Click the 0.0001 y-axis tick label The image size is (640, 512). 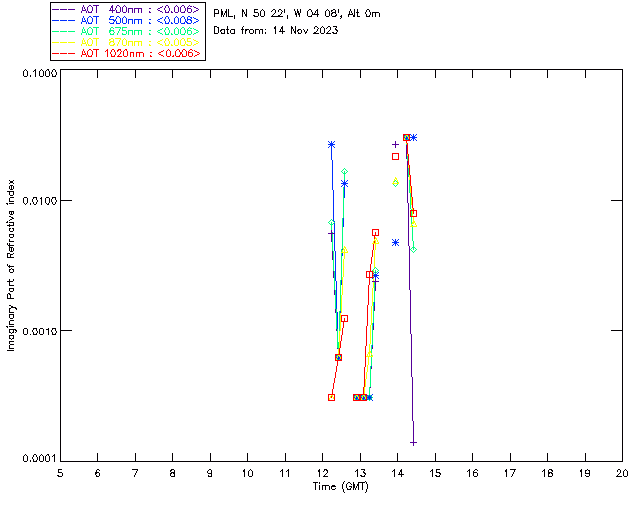(40, 459)
